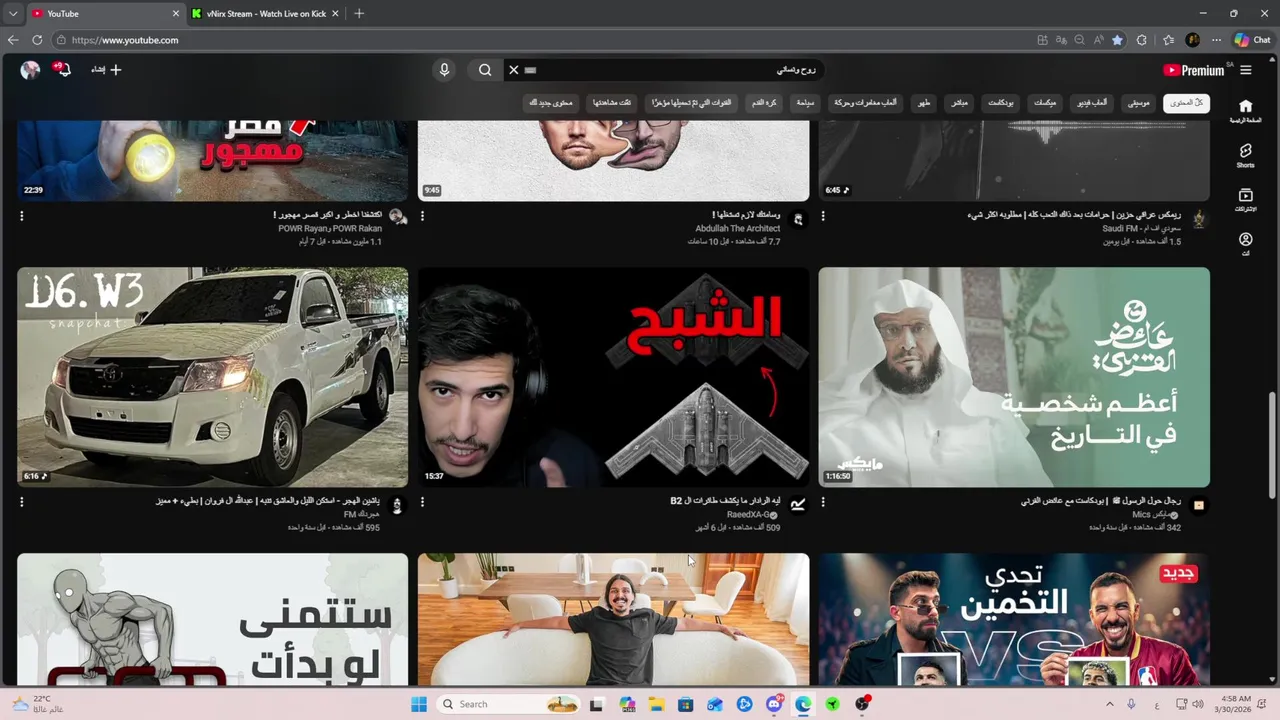Image resolution: width=1280 pixels, height=720 pixels.
Task: Open the video of man sitting on white sofa
Action: click(613, 619)
